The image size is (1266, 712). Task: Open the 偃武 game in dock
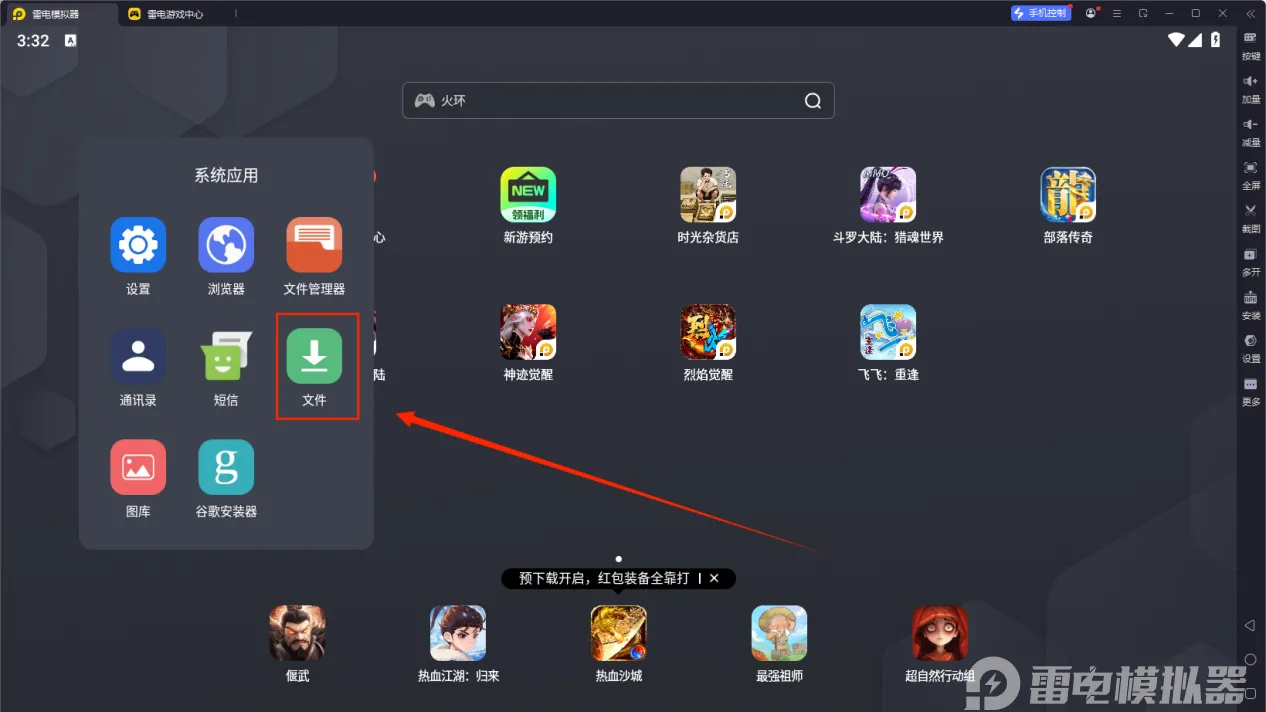297,633
